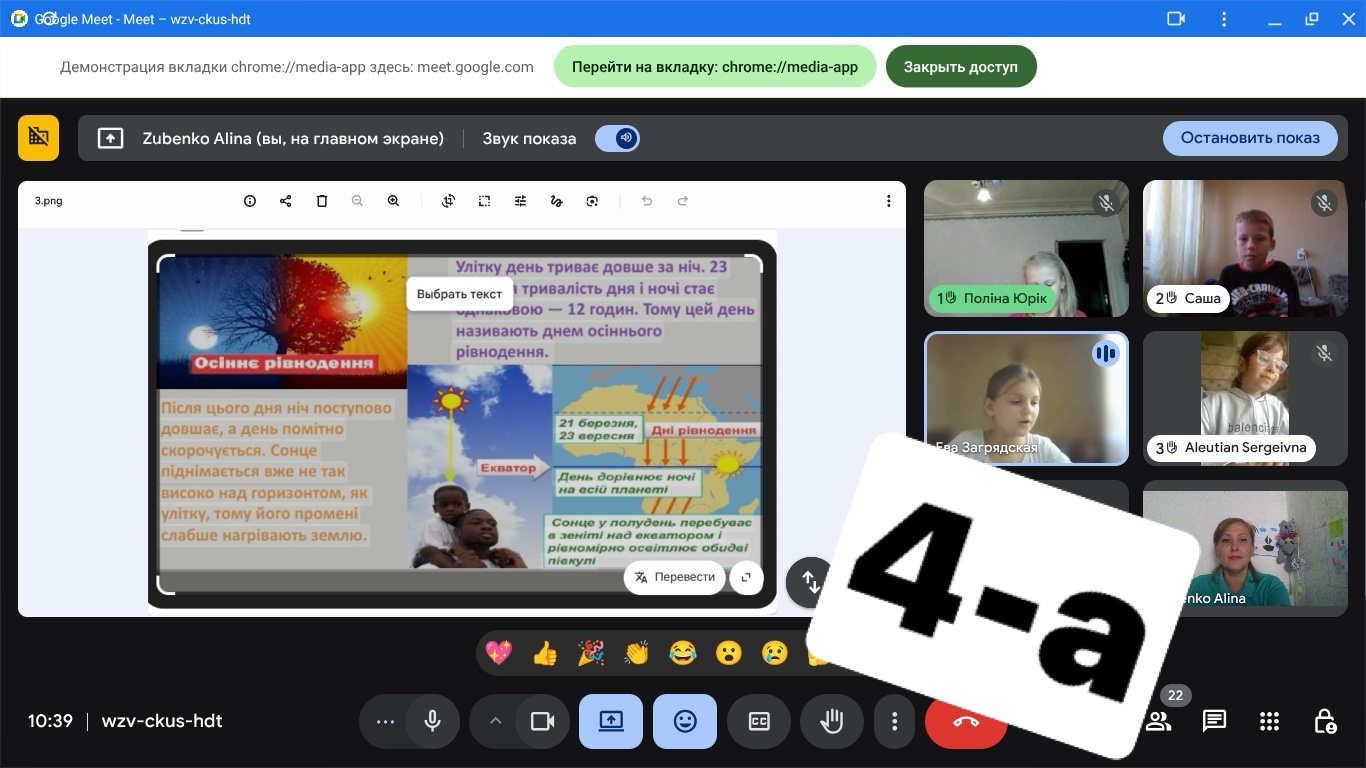Image resolution: width=1366 pixels, height=768 pixels.
Task: Delete the image using the trash icon
Action: click(322, 201)
